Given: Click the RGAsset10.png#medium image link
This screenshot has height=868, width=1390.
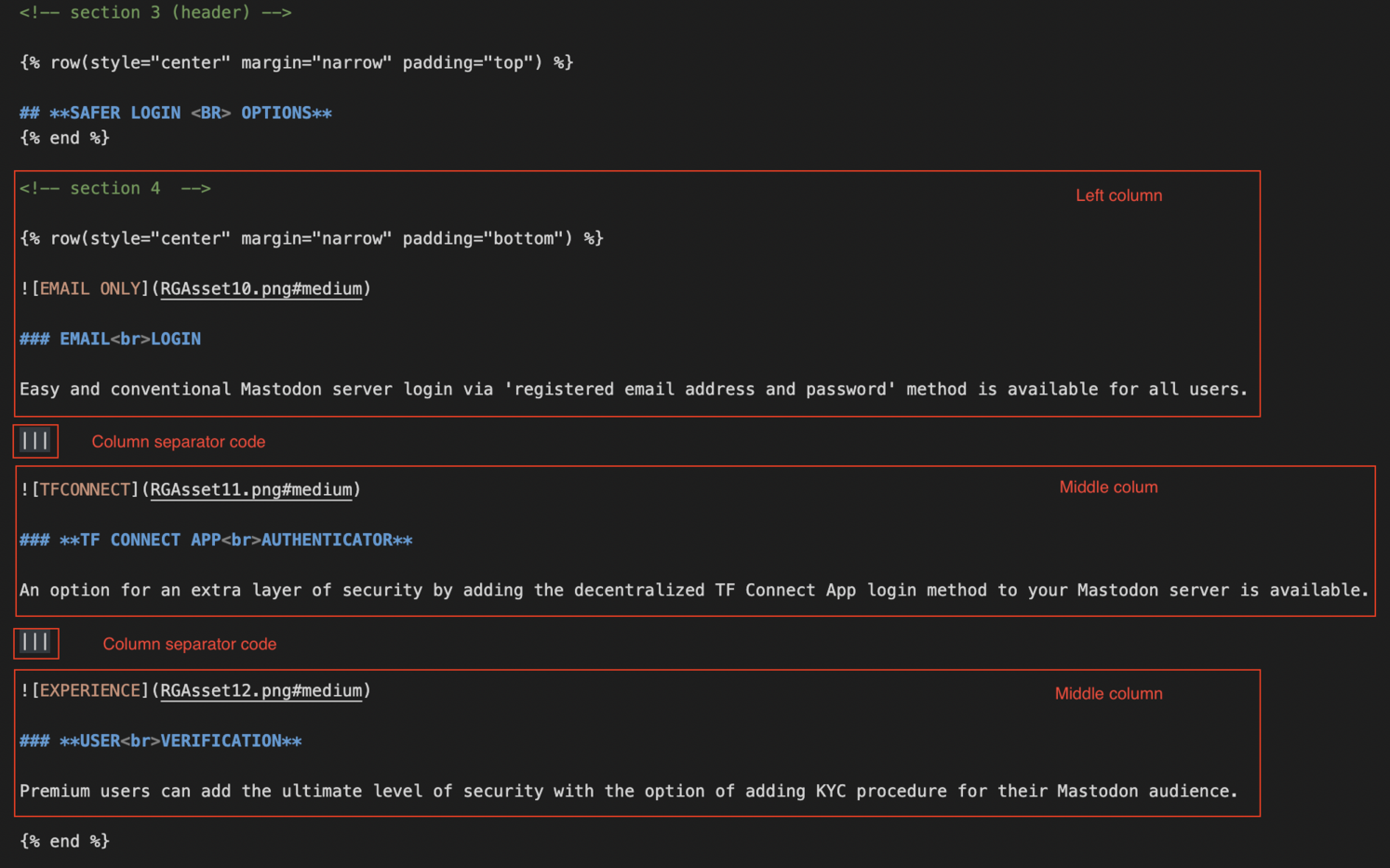Looking at the screenshot, I should click(x=261, y=289).
